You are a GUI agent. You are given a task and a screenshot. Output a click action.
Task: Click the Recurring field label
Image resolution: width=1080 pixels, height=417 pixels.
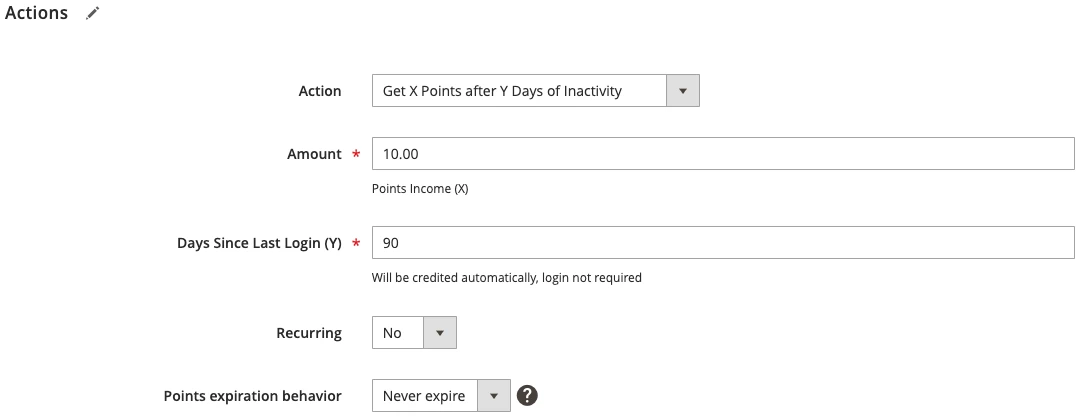[x=309, y=333]
